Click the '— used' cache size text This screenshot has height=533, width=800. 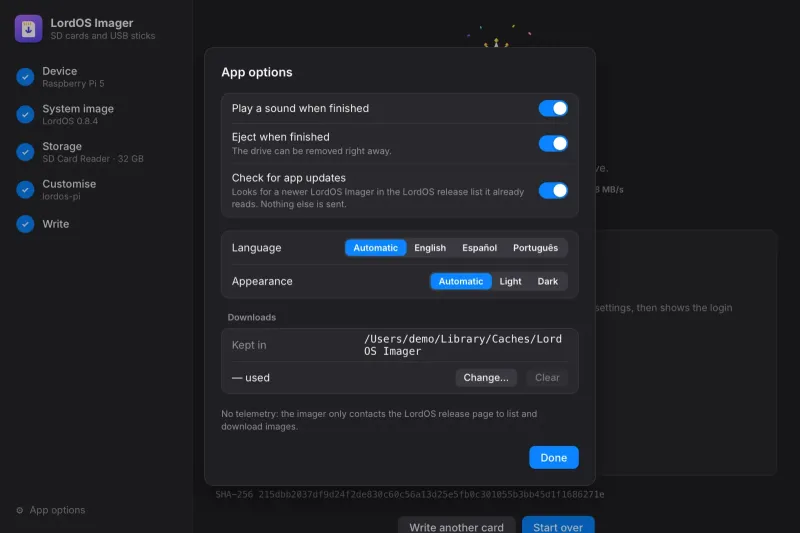(x=251, y=378)
